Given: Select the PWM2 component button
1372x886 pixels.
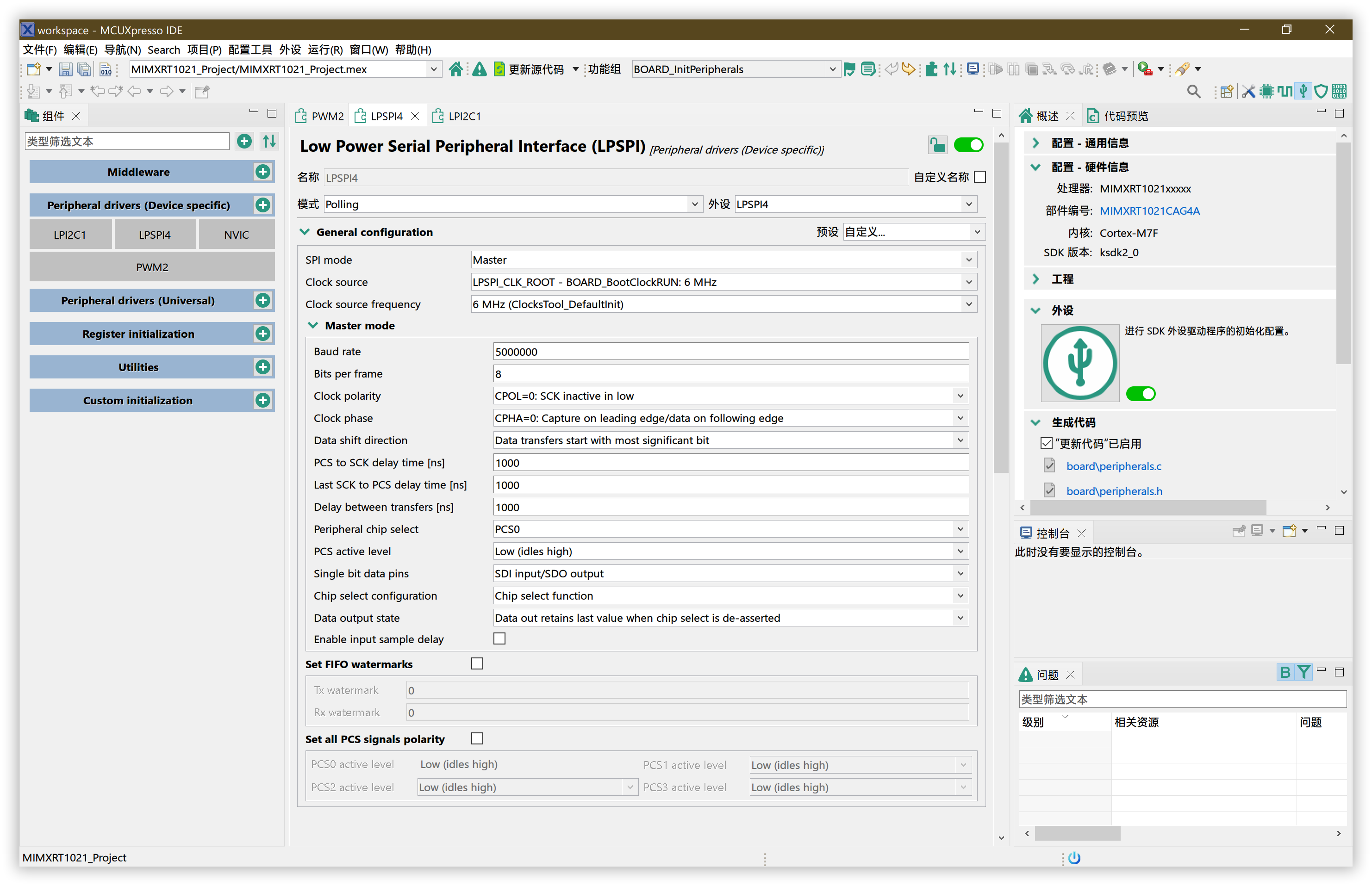Looking at the screenshot, I should pos(152,267).
